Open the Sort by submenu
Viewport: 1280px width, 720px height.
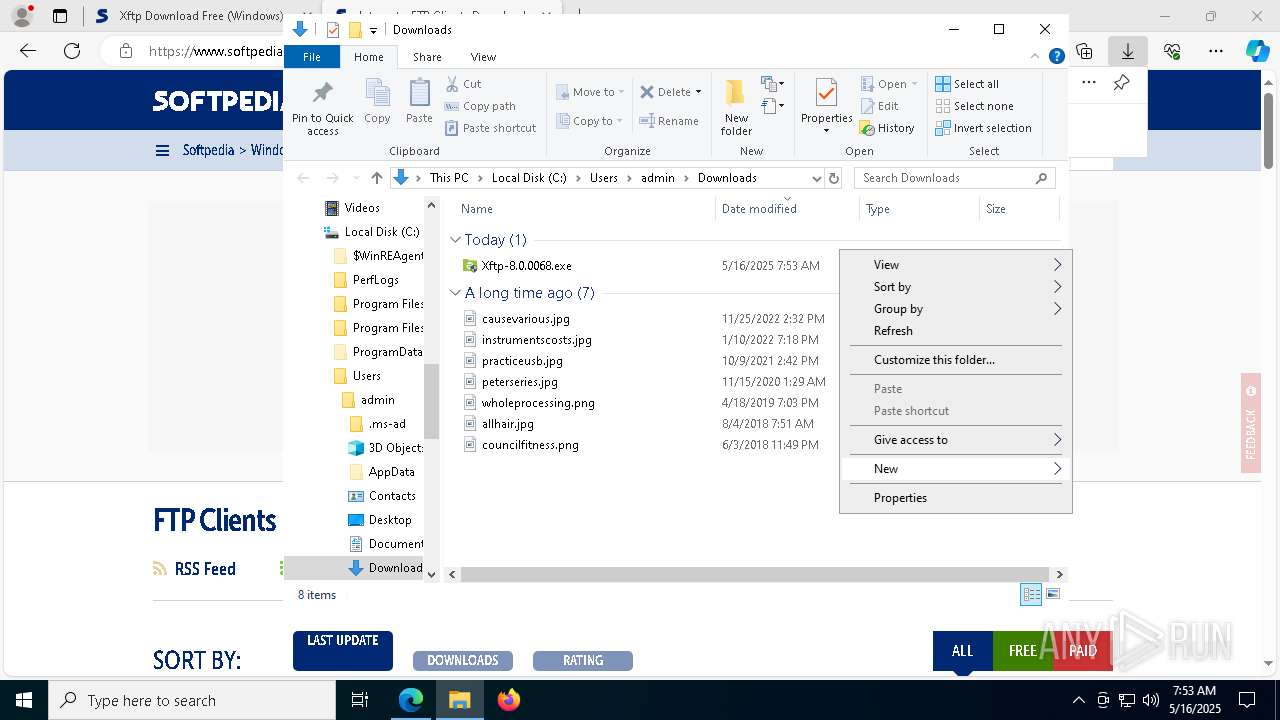point(955,287)
